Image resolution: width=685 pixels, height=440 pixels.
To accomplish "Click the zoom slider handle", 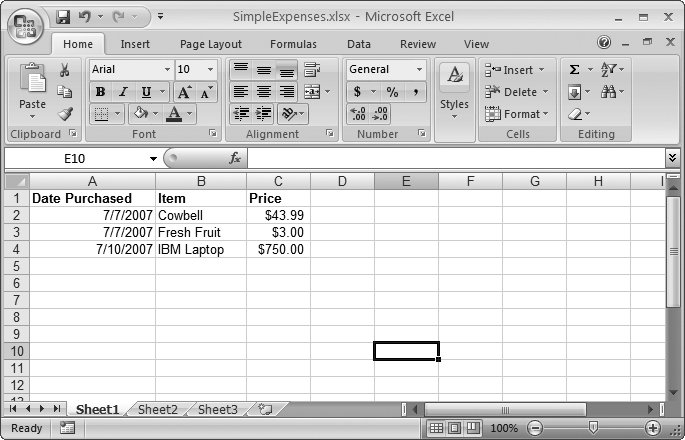I will click(593, 427).
